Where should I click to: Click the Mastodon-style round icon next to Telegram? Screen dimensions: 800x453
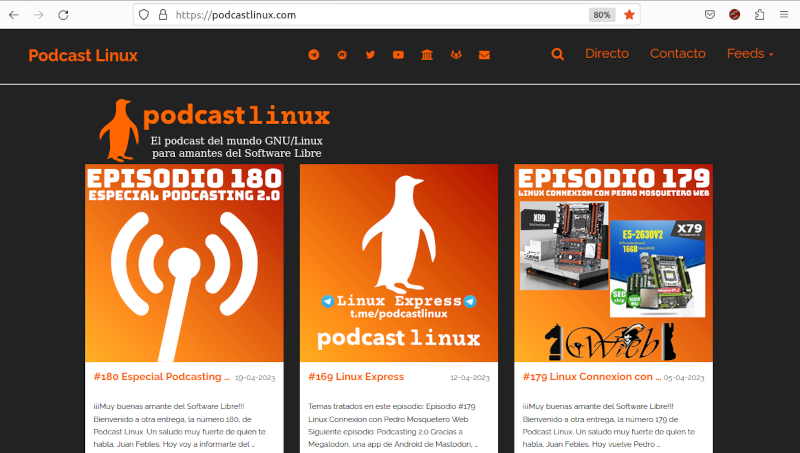(342, 55)
